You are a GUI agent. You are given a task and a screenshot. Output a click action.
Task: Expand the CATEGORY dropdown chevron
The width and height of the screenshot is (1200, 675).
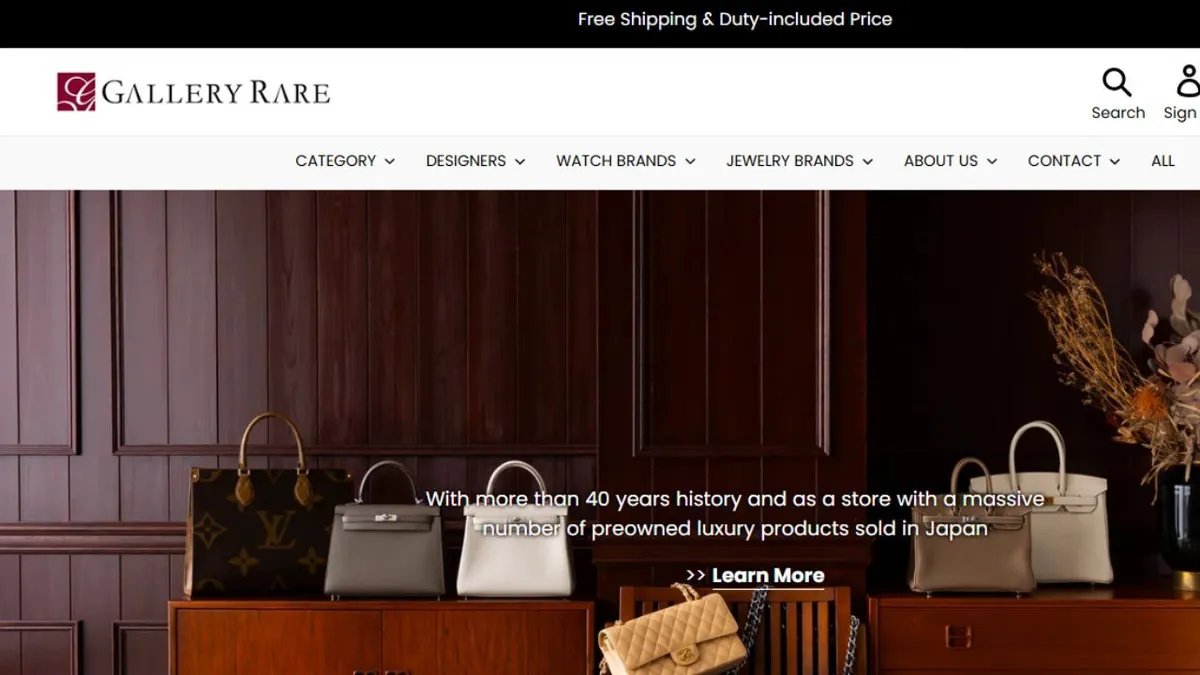[390, 161]
